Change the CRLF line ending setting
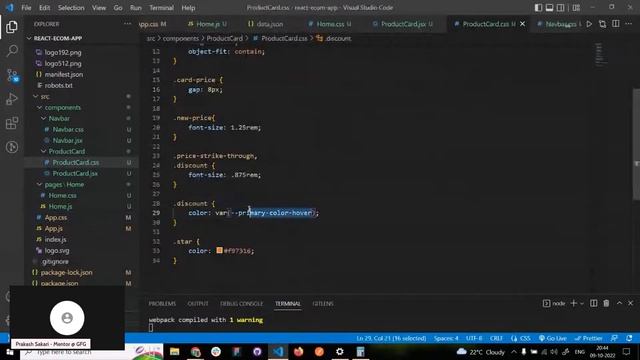Viewport: 640px width, 360px height. click(x=496, y=338)
